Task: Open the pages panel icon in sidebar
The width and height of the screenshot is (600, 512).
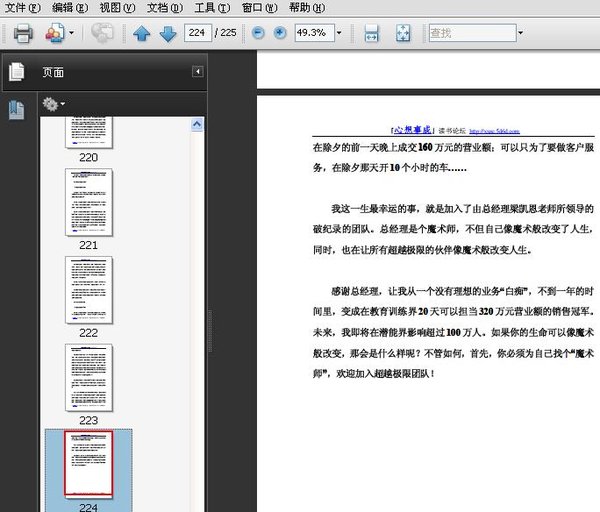Action: pos(16,72)
